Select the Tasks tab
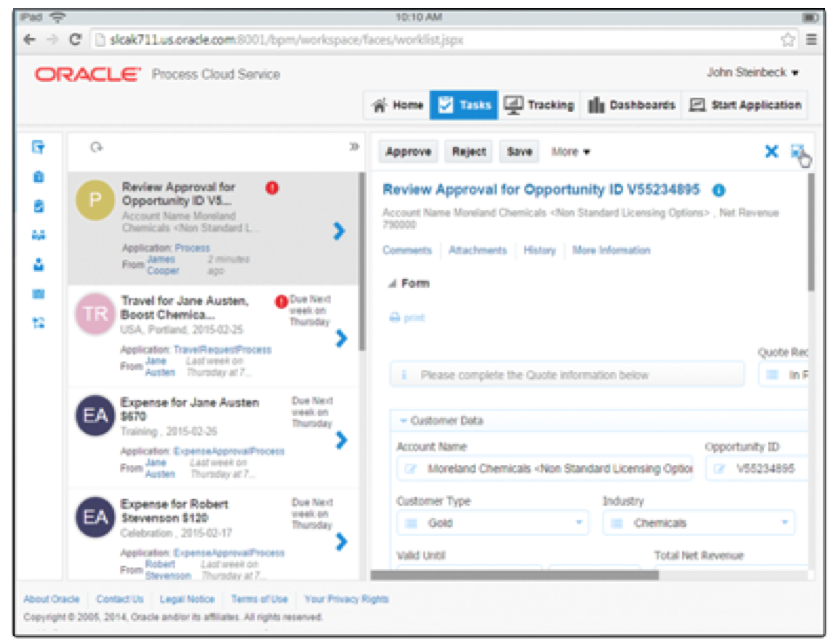Screen dimensions: 836x642 click(x=464, y=105)
